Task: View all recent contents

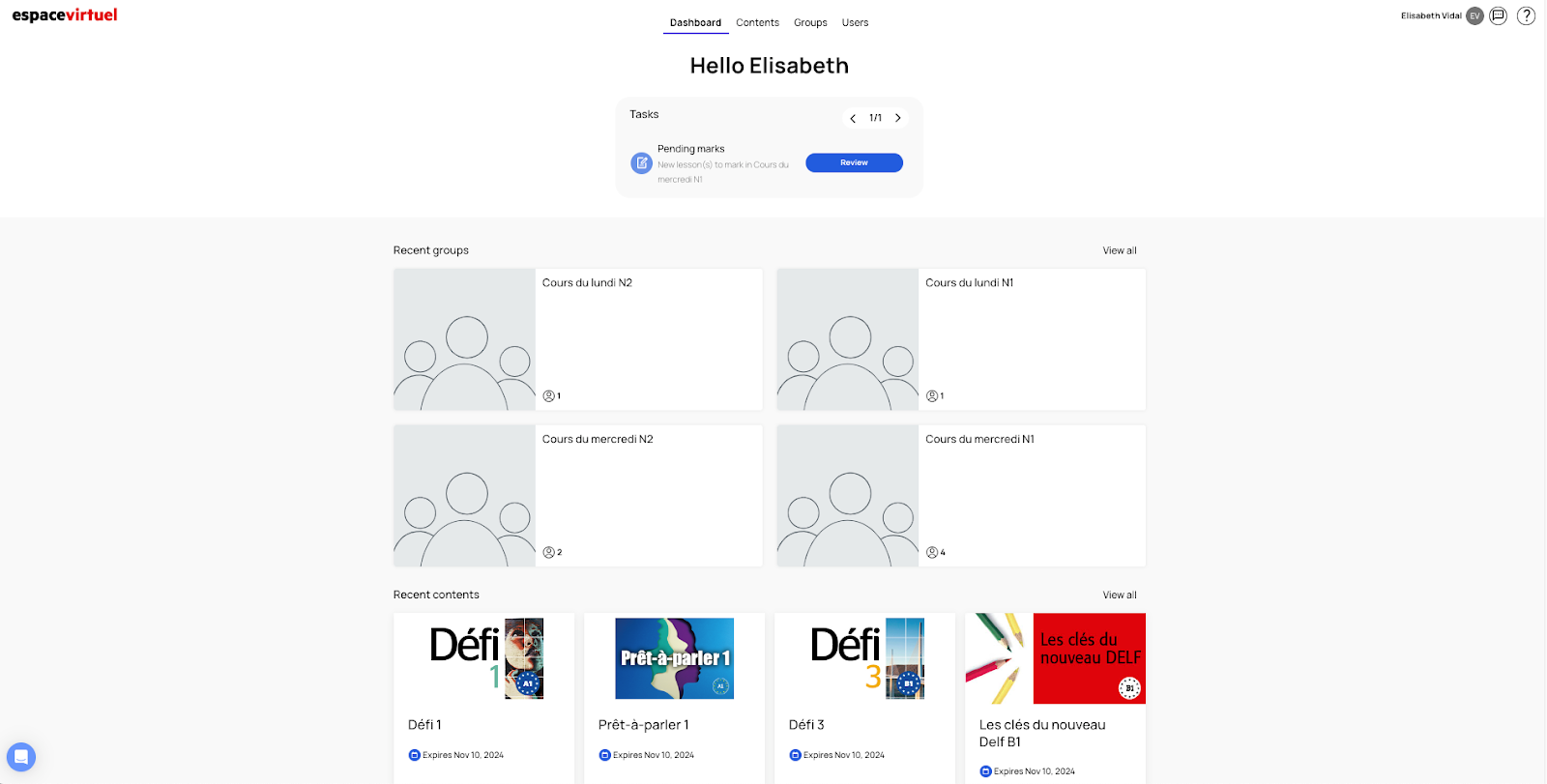Action: tap(1120, 595)
